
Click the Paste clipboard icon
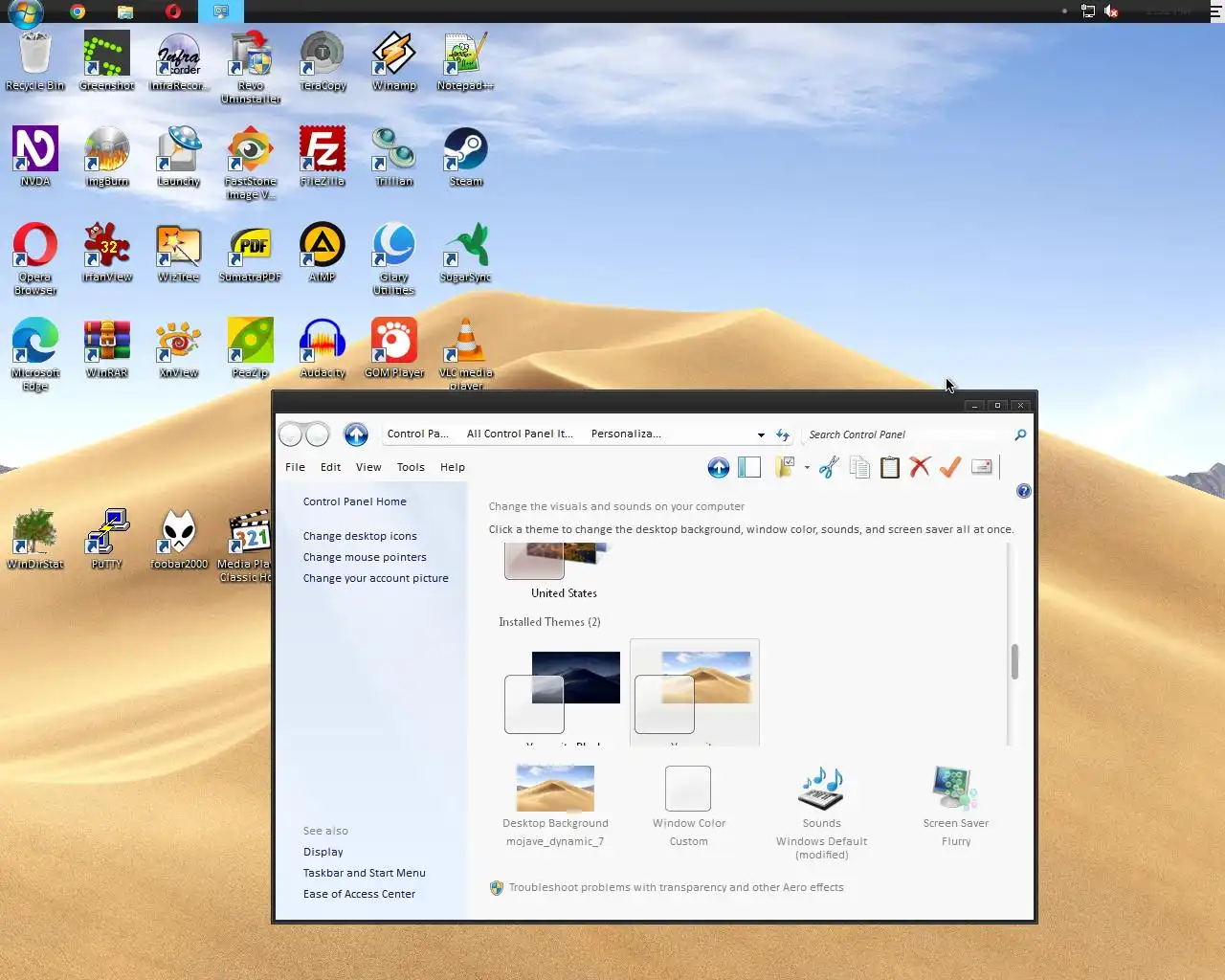pos(890,467)
